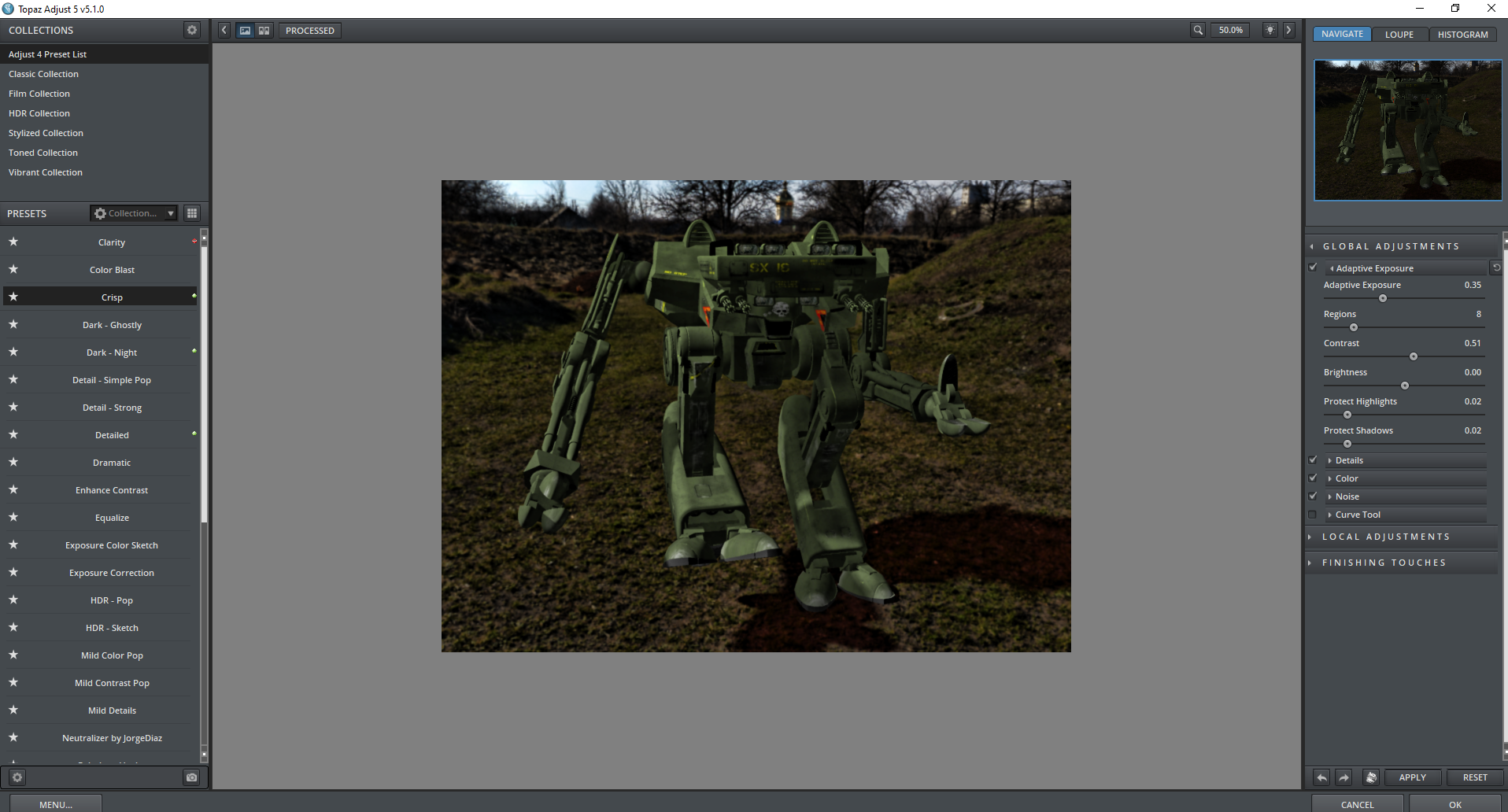Switch to single image view
This screenshot has width=1508, height=812.
(x=246, y=30)
